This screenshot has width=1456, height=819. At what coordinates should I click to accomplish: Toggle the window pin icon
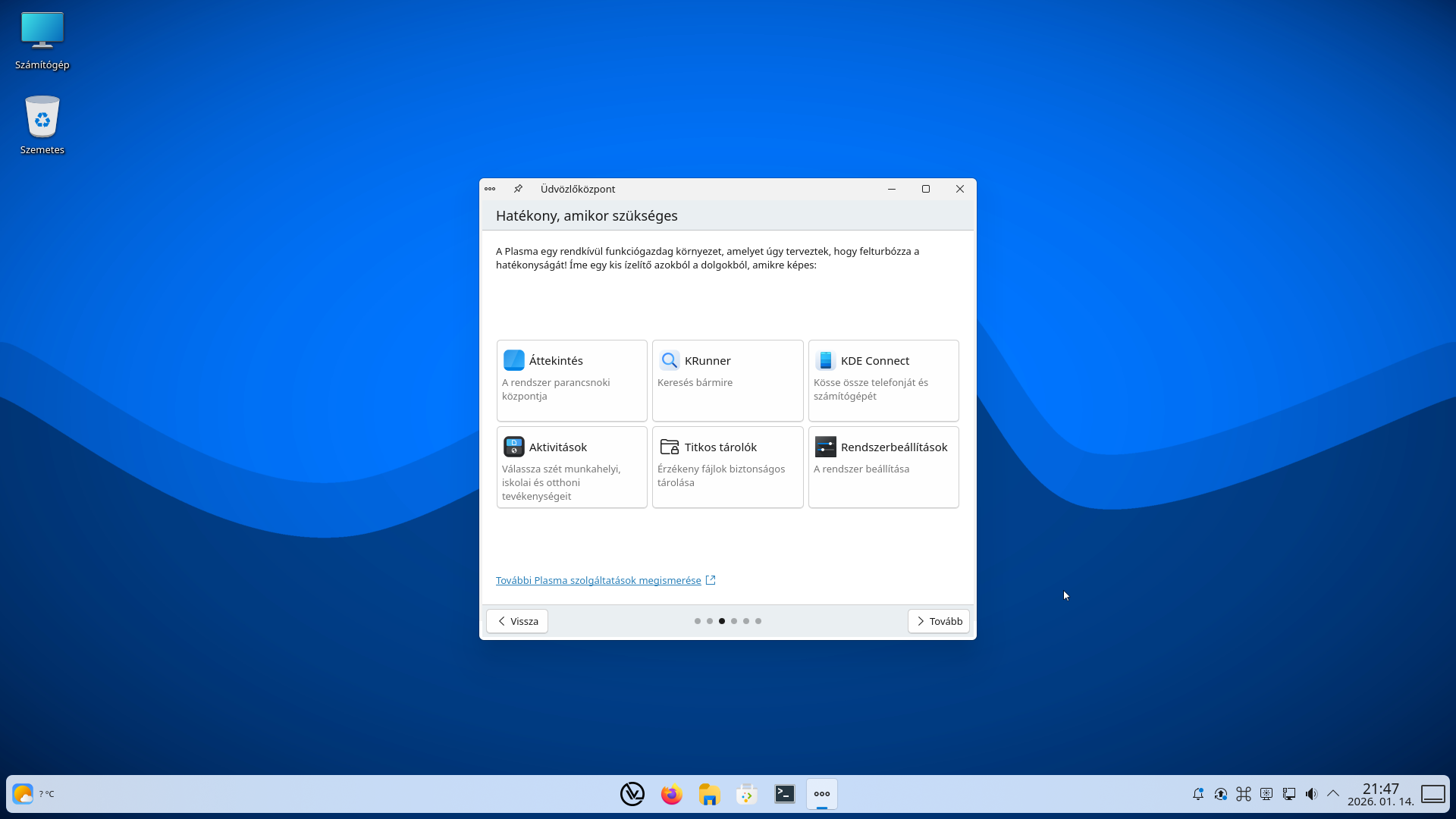point(518,189)
